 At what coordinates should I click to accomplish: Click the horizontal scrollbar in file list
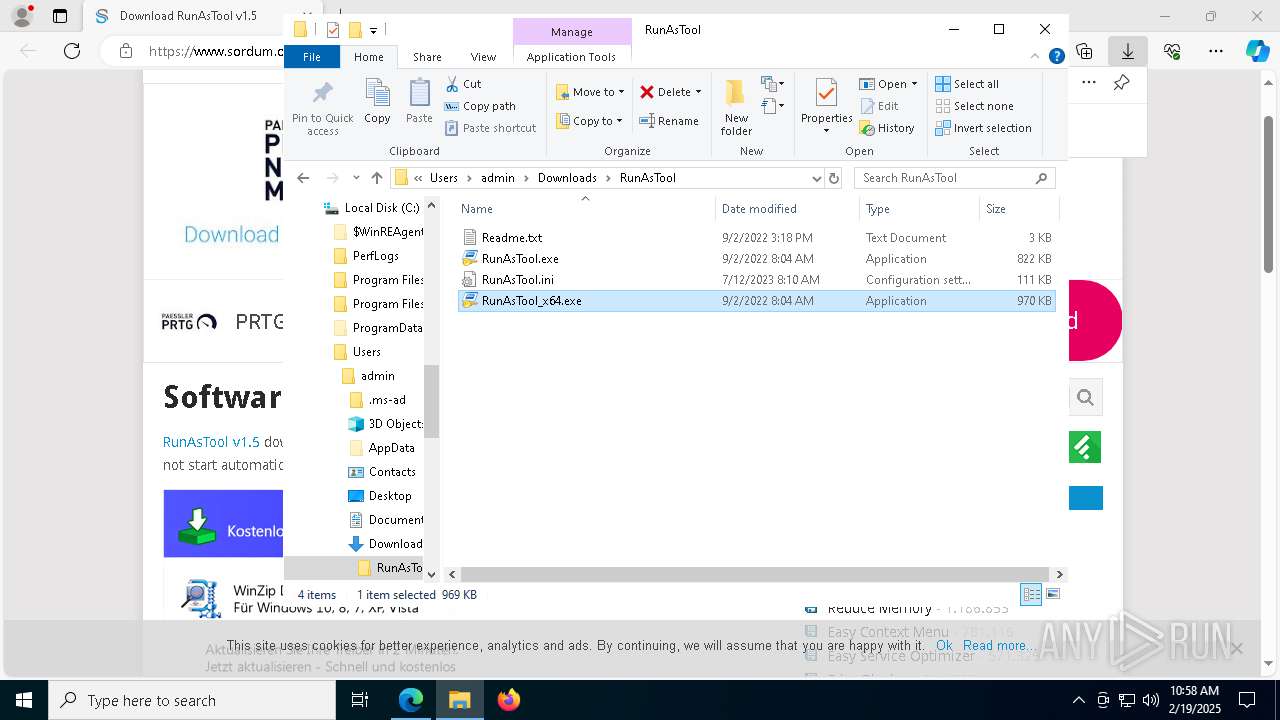coord(755,575)
